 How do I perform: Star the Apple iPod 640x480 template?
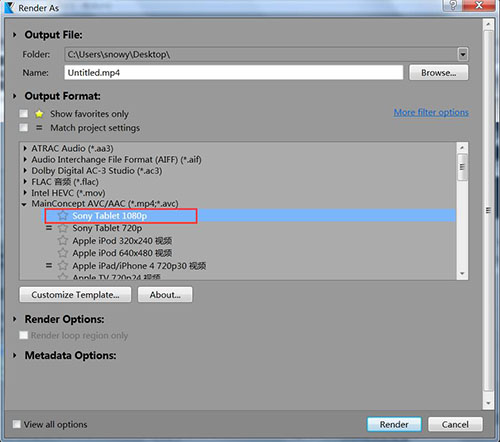click(x=63, y=253)
